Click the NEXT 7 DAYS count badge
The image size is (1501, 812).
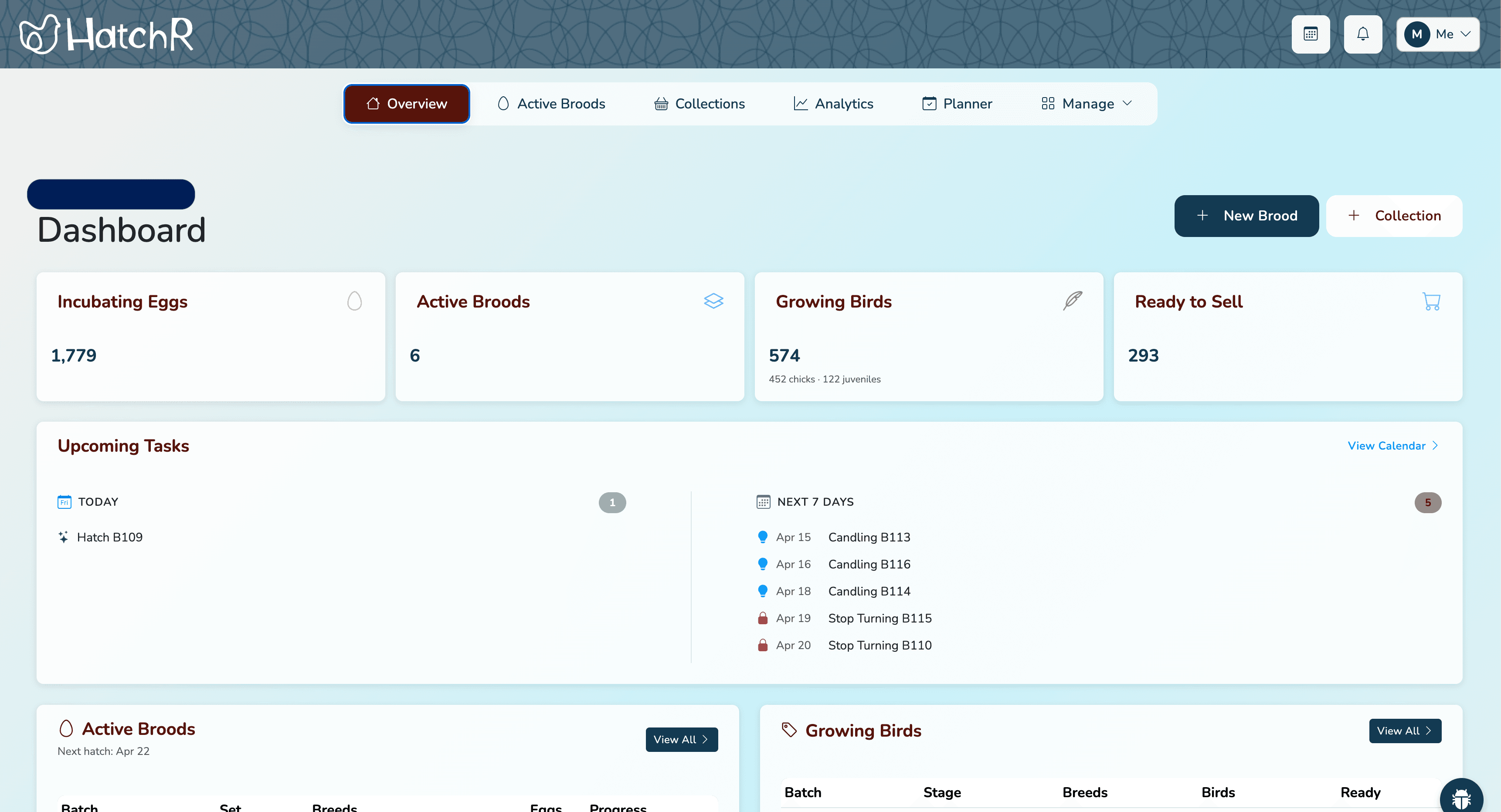(x=1428, y=502)
